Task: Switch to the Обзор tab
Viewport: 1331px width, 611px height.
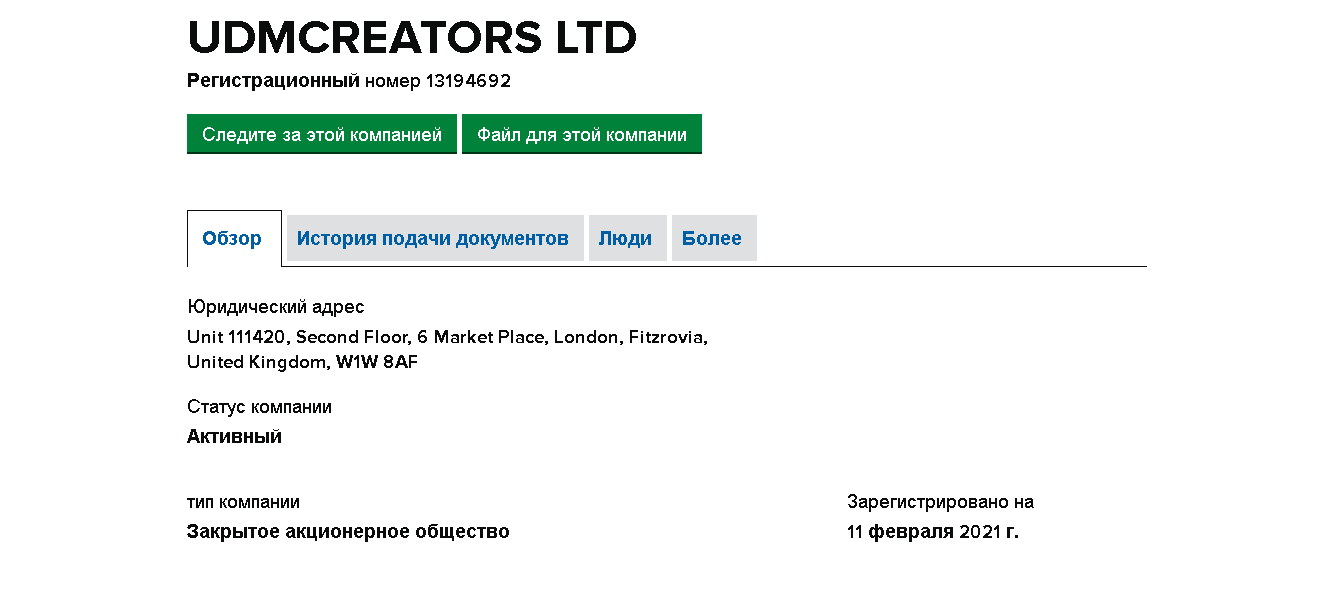Action: click(232, 238)
